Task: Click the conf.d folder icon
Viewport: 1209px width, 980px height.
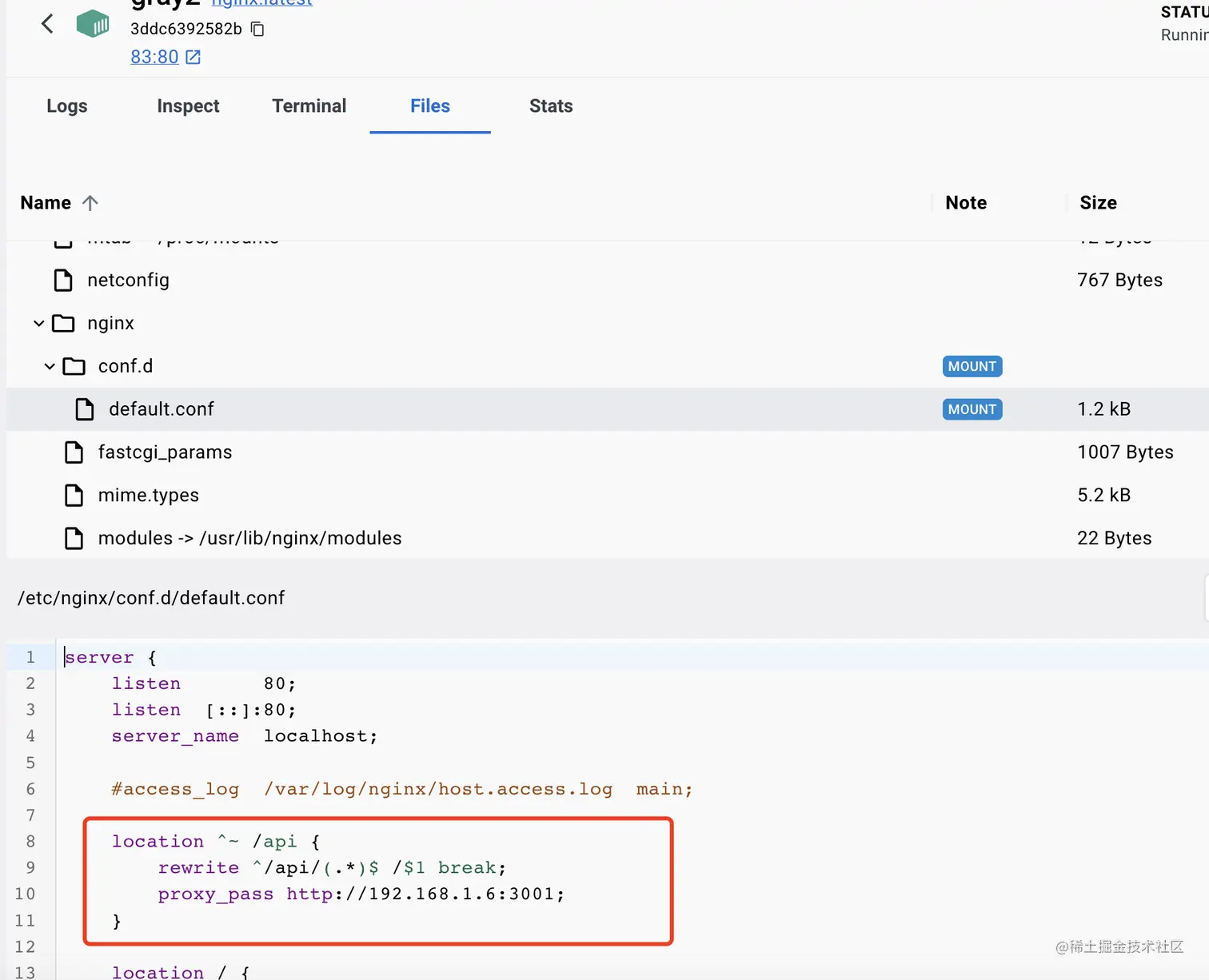Action: (x=74, y=367)
